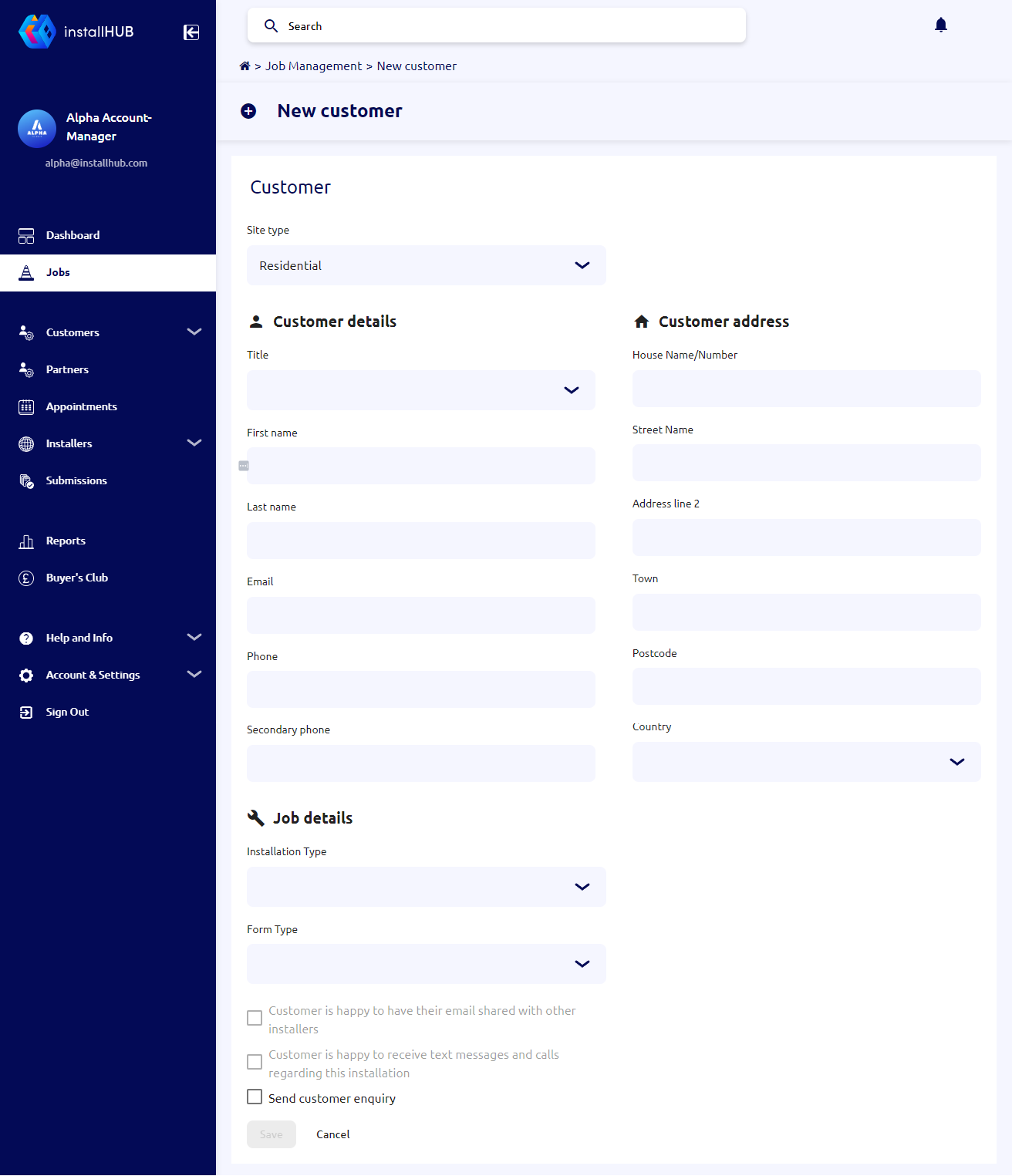Select Dashboard from the sidebar menu
The height and width of the screenshot is (1176, 1012).
point(73,235)
